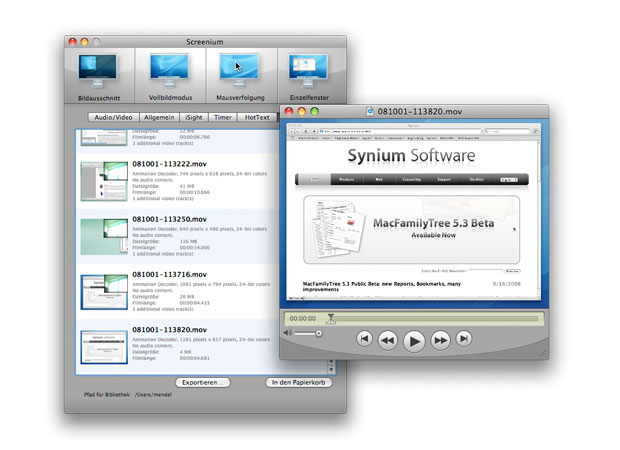Click the MacFamilyTree 5.3 Beta banner in the video
Viewport: 620px width, 450px height.
tap(412, 229)
